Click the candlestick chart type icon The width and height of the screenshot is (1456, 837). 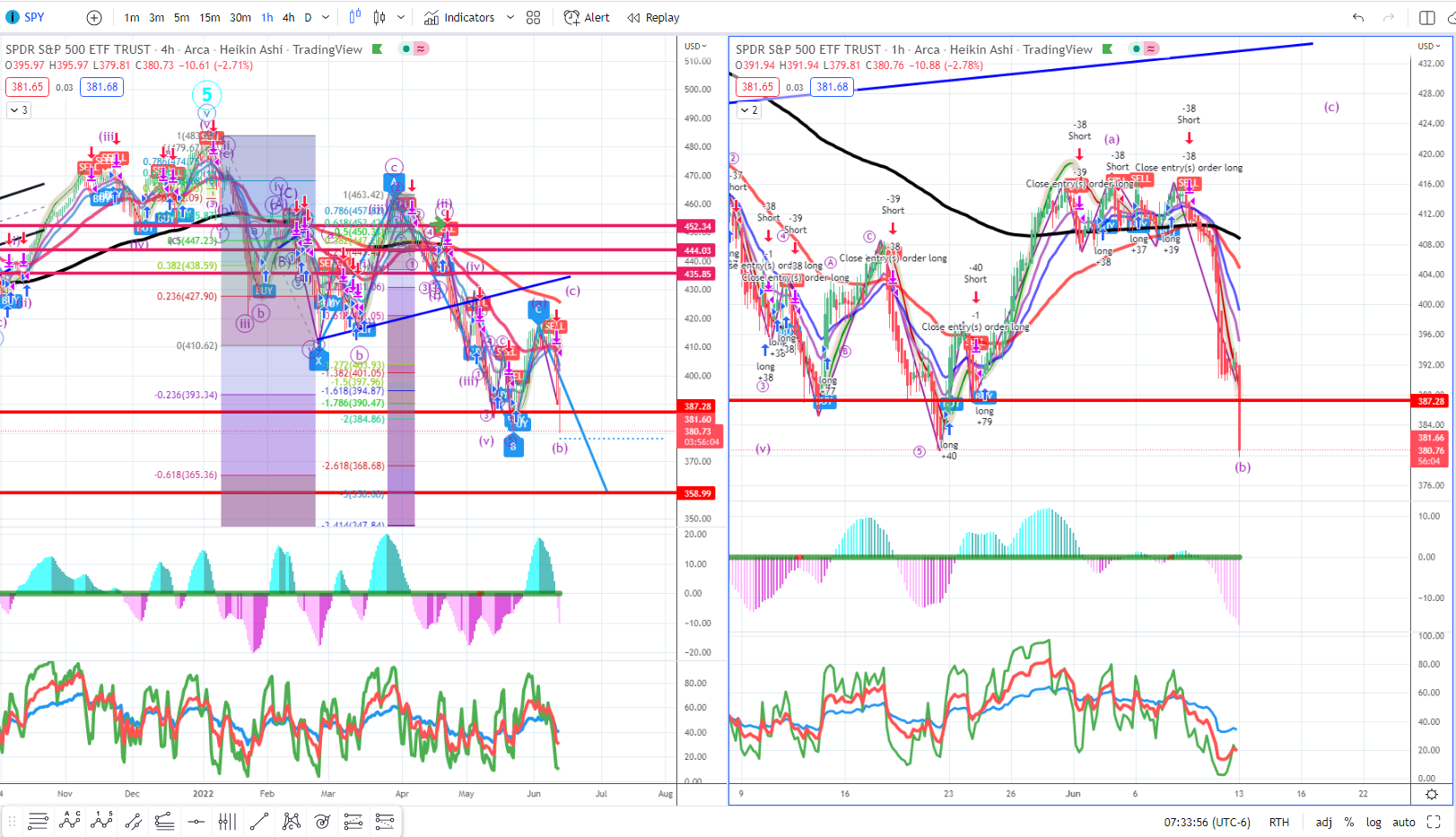pyautogui.click(x=379, y=17)
